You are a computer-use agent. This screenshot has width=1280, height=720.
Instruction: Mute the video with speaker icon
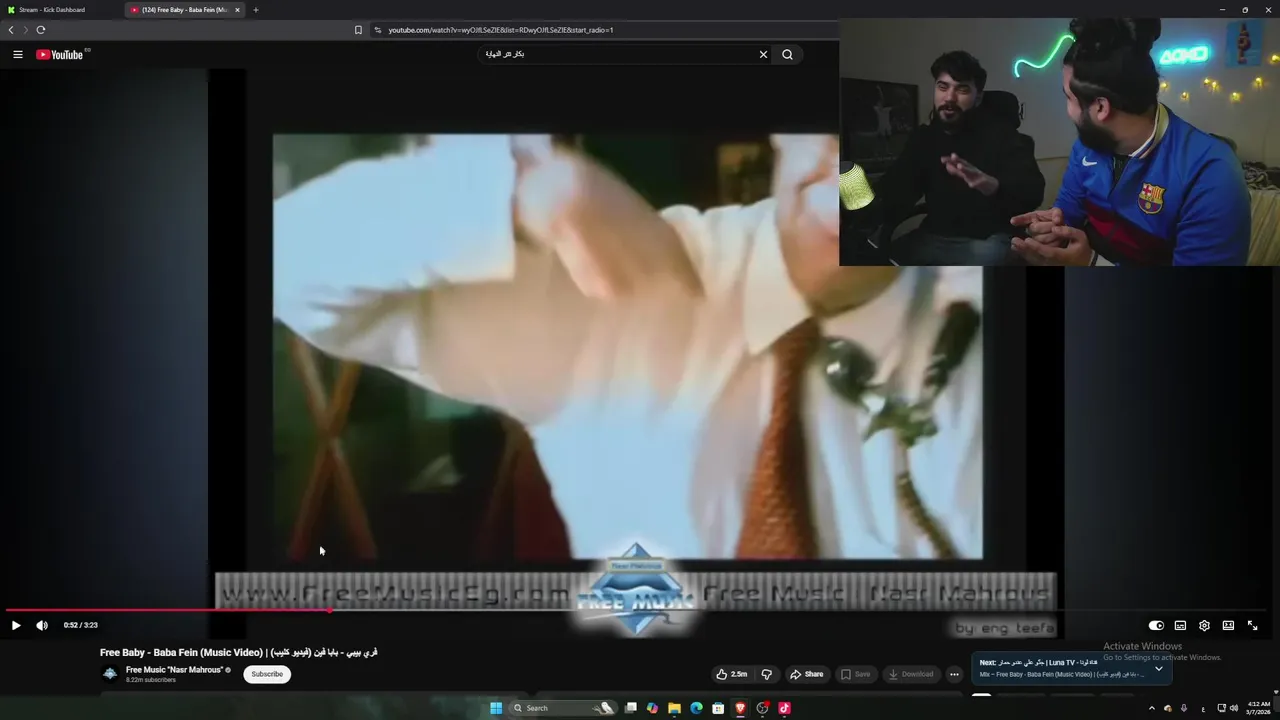pos(42,625)
